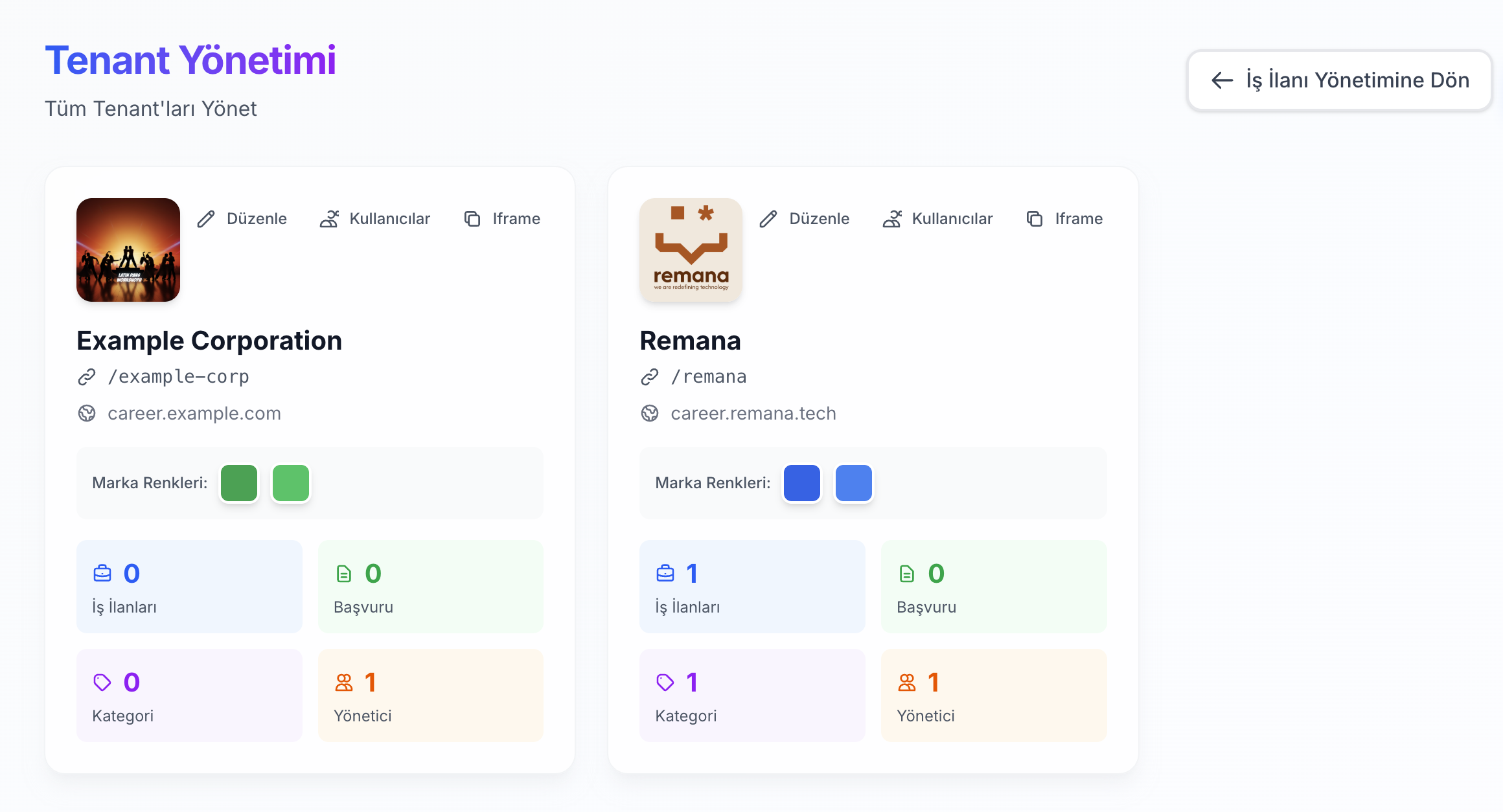Click the globe icon beside career.remana.tech
The width and height of the screenshot is (1503, 812).
point(650,413)
